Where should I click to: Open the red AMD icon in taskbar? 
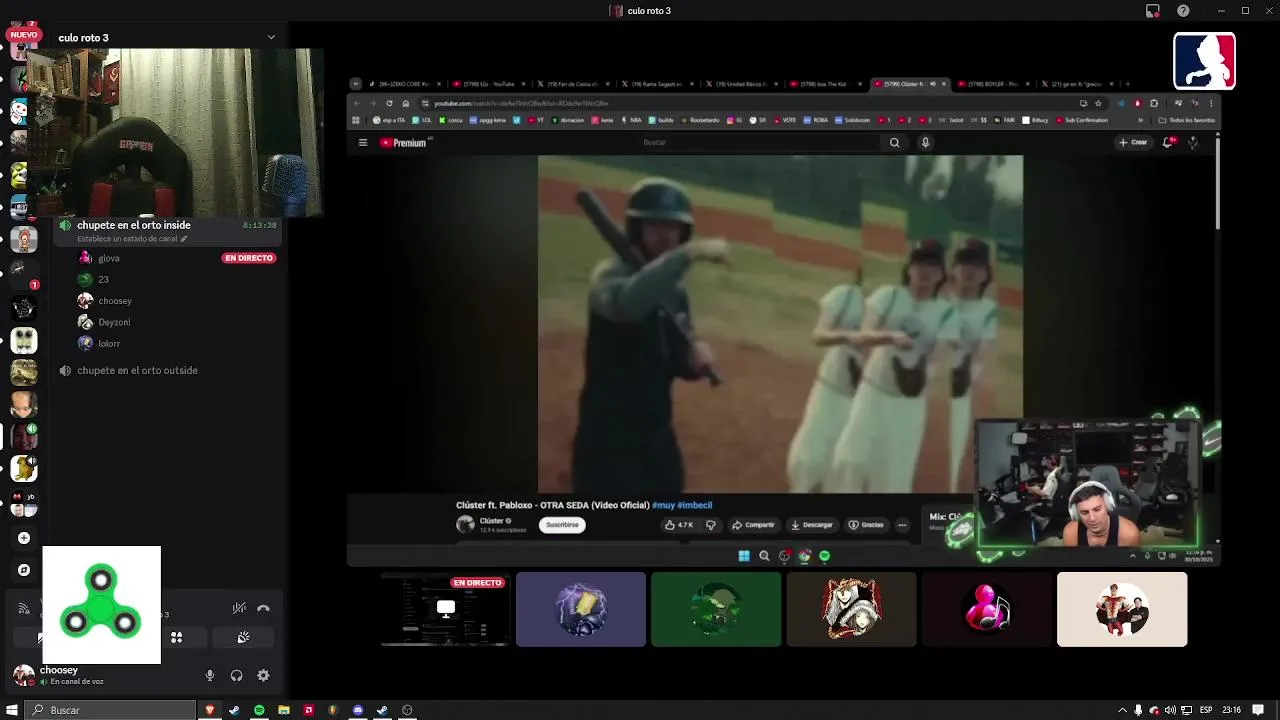[309, 710]
